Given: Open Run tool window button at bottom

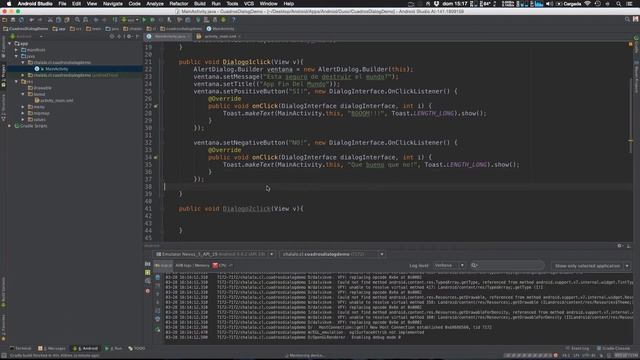Looking at the screenshot, I should coord(113,349).
